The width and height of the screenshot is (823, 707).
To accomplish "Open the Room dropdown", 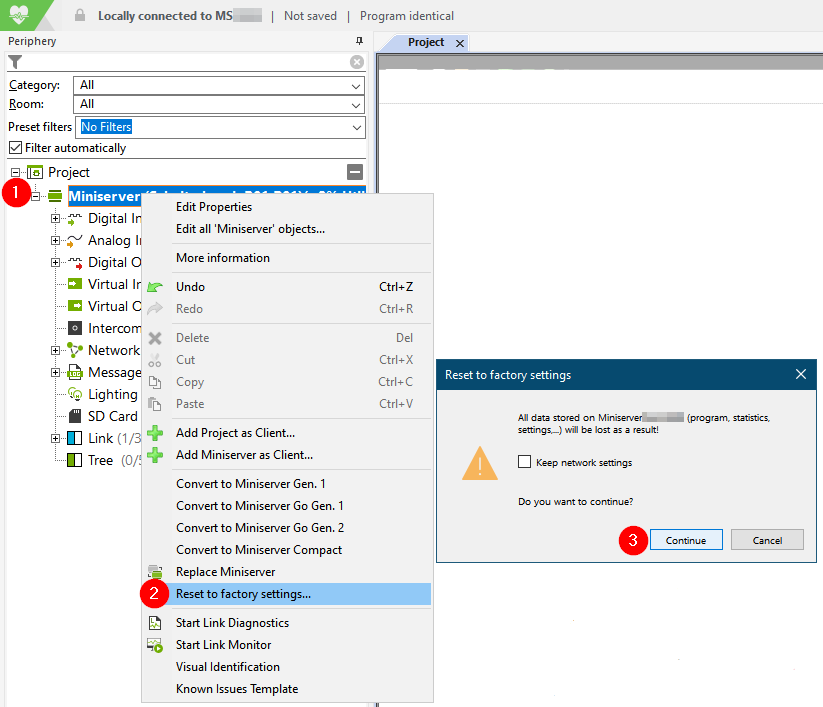I will (219, 104).
